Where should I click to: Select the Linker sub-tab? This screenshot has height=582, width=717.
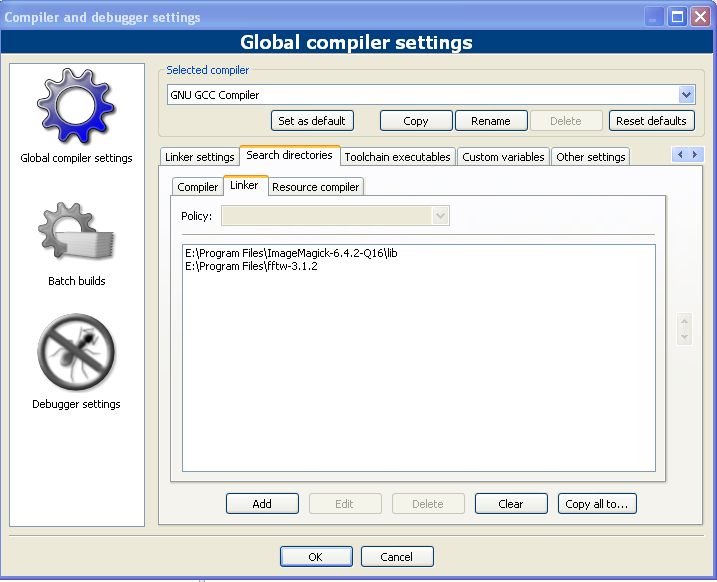[244, 185]
